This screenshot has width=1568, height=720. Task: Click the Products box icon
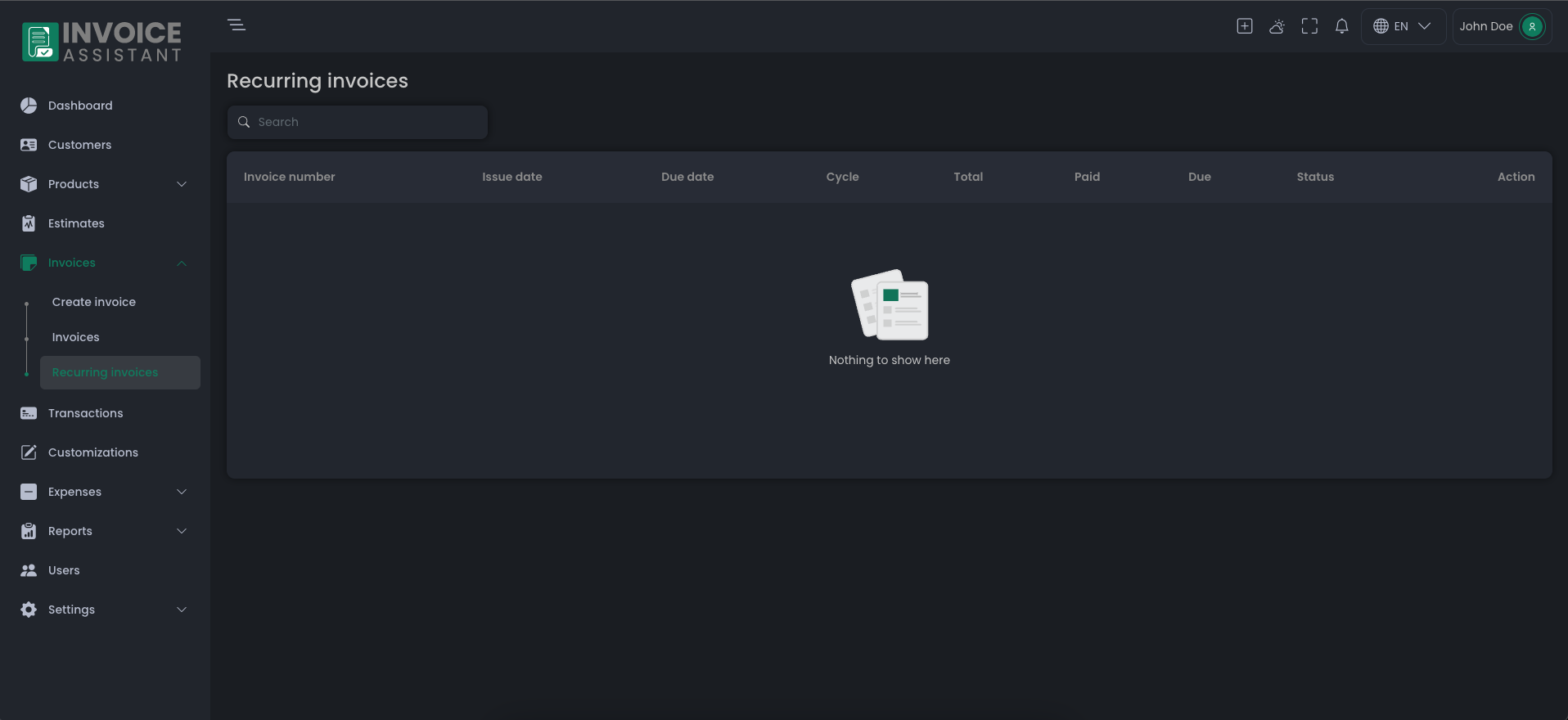pyautogui.click(x=29, y=184)
